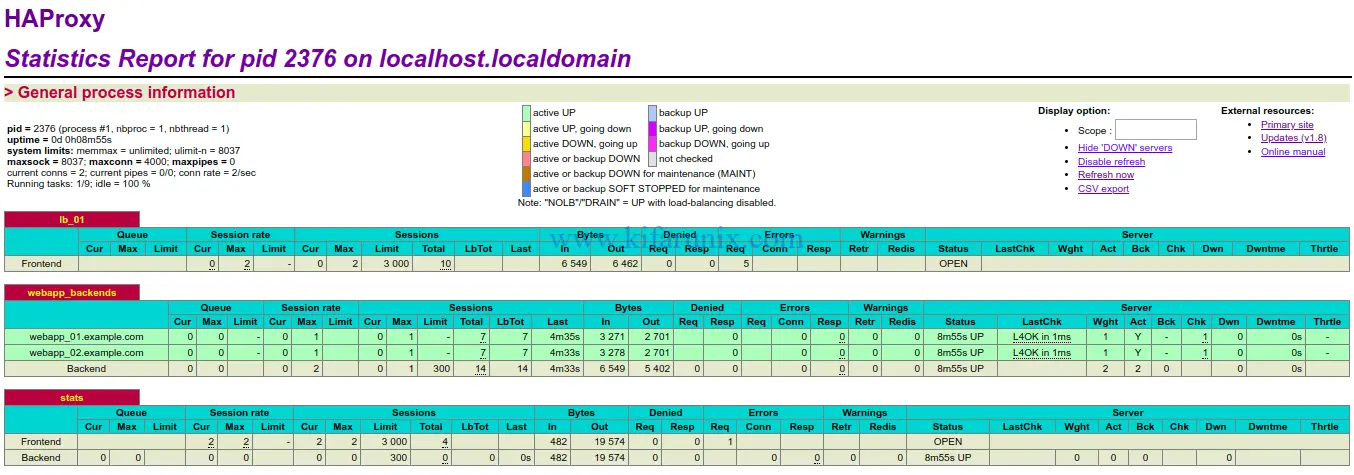This screenshot has width=1354, height=475.
Task: Click lb_01 Frontend OPEN status
Action: tap(953, 264)
